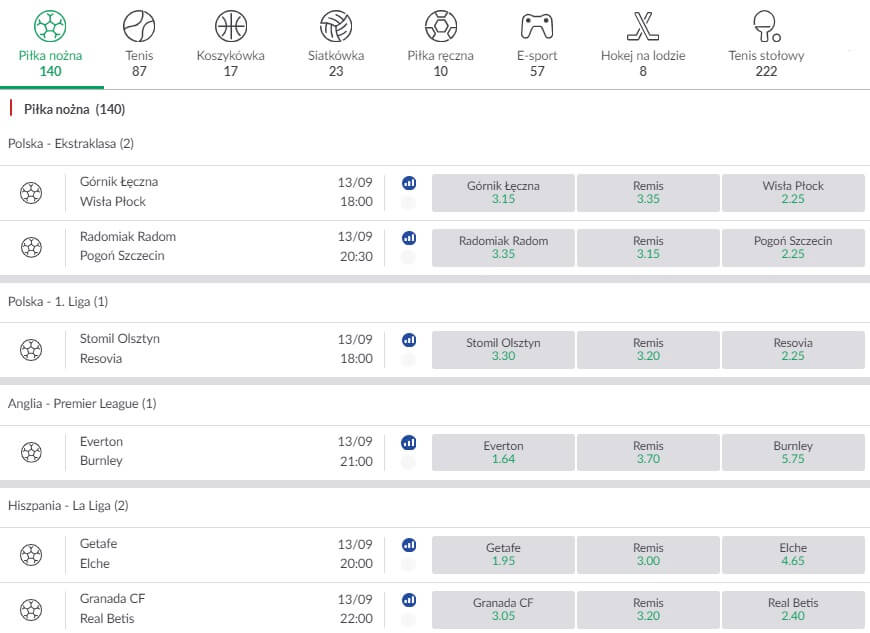The image size is (870, 633).
Task: Select the Piłka nożna sport tab
Action: point(50,44)
